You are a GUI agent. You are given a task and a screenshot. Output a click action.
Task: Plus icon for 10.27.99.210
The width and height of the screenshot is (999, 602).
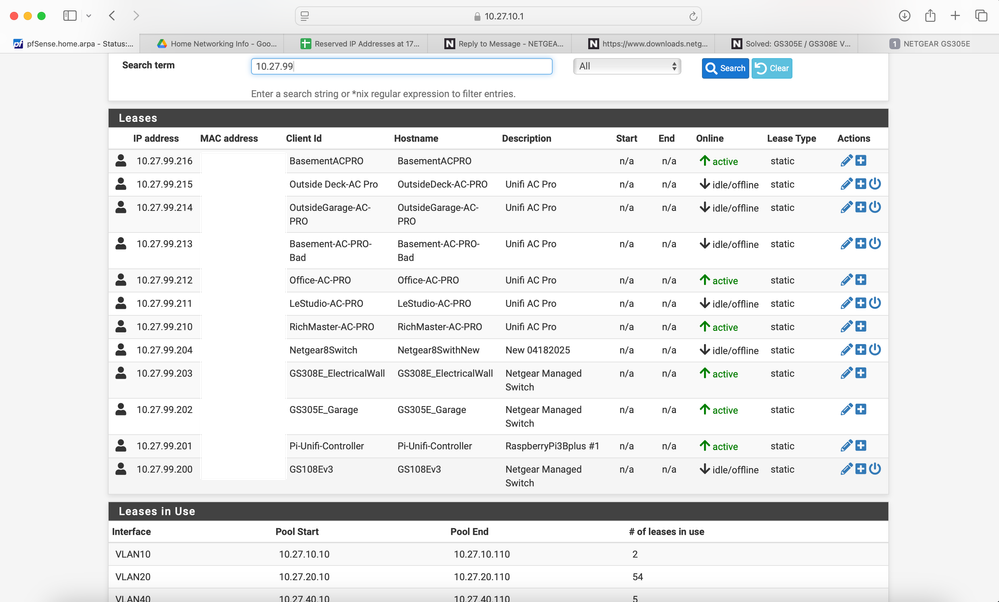(861, 326)
